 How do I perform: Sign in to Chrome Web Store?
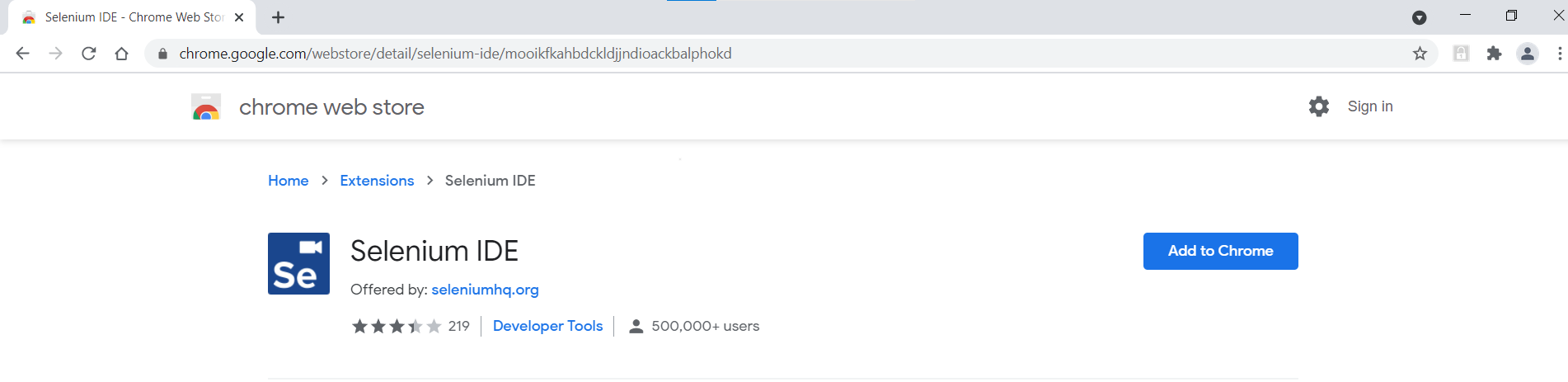click(x=1370, y=106)
